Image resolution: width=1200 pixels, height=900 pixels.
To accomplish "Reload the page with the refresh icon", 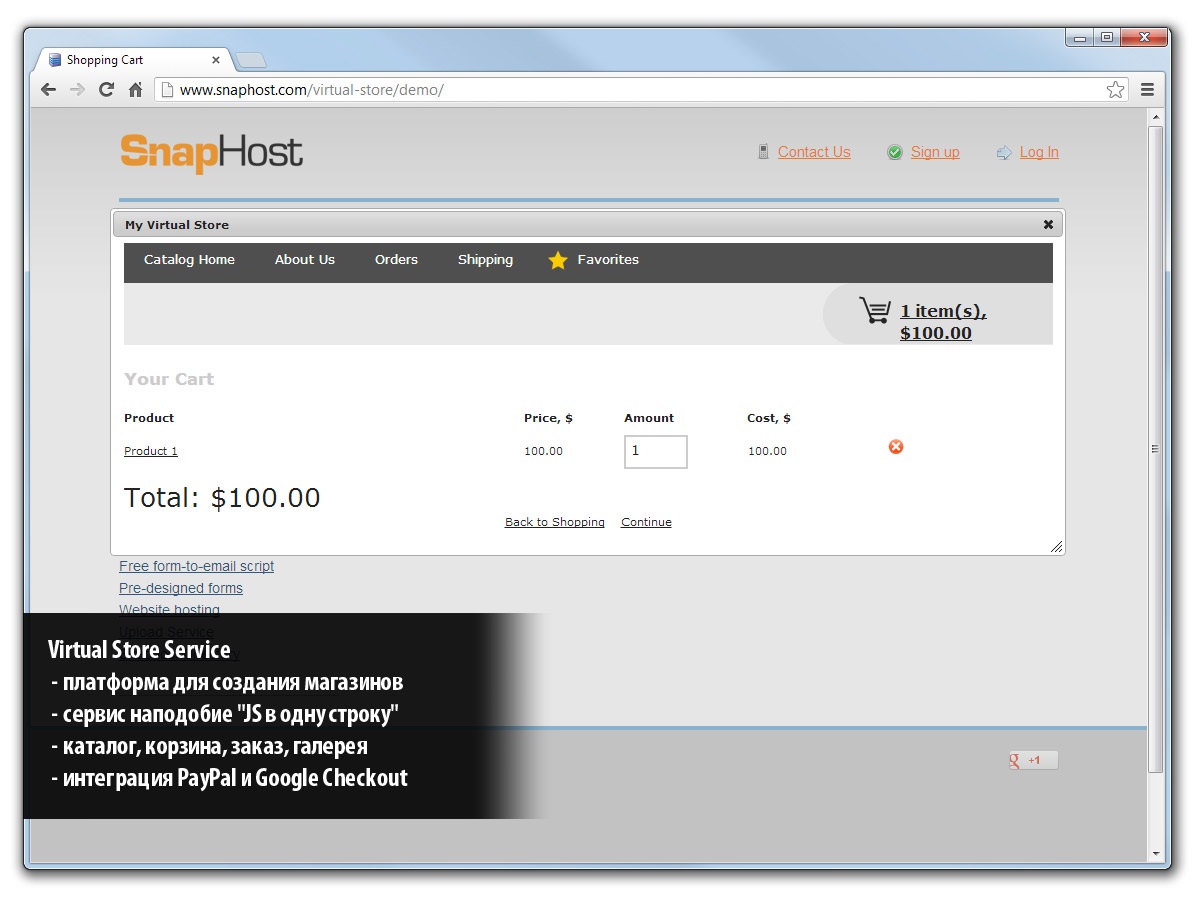I will [106, 90].
